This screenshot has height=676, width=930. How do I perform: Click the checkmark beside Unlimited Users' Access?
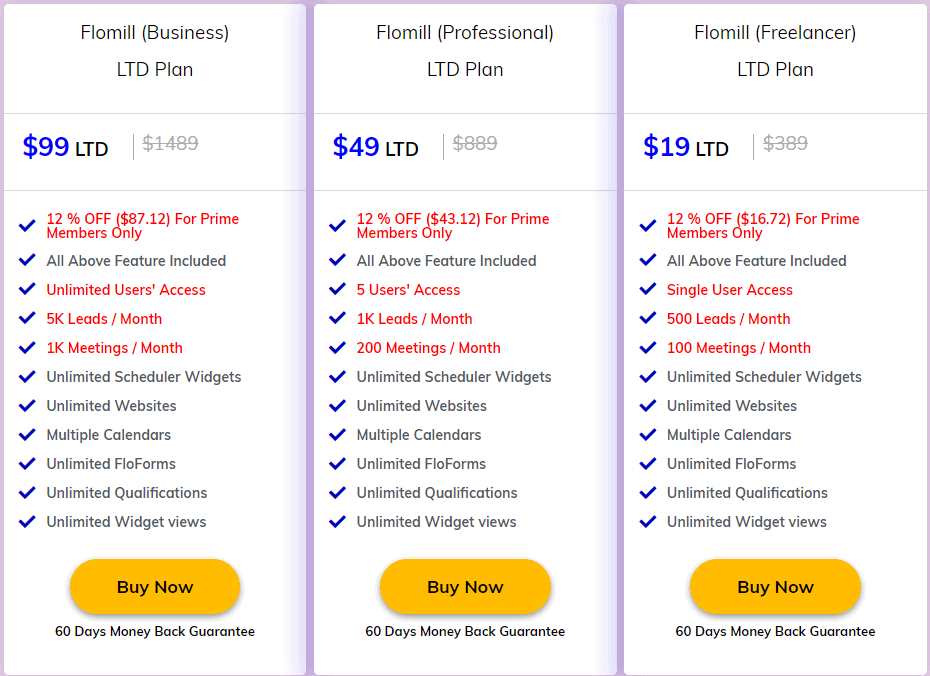[27, 290]
